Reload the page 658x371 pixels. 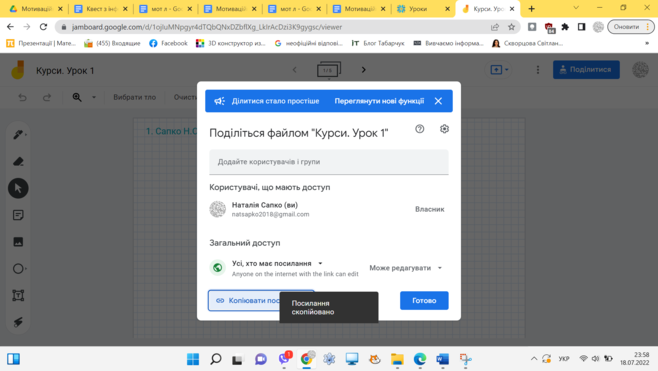pos(43,27)
